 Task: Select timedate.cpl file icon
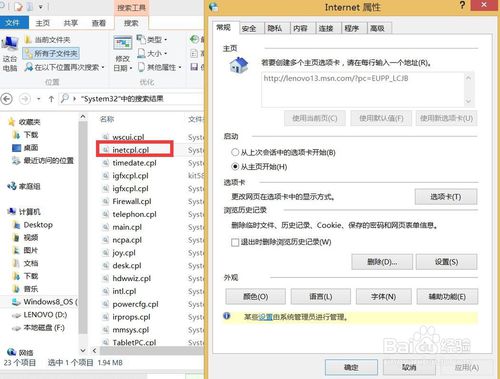click(106, 163)
